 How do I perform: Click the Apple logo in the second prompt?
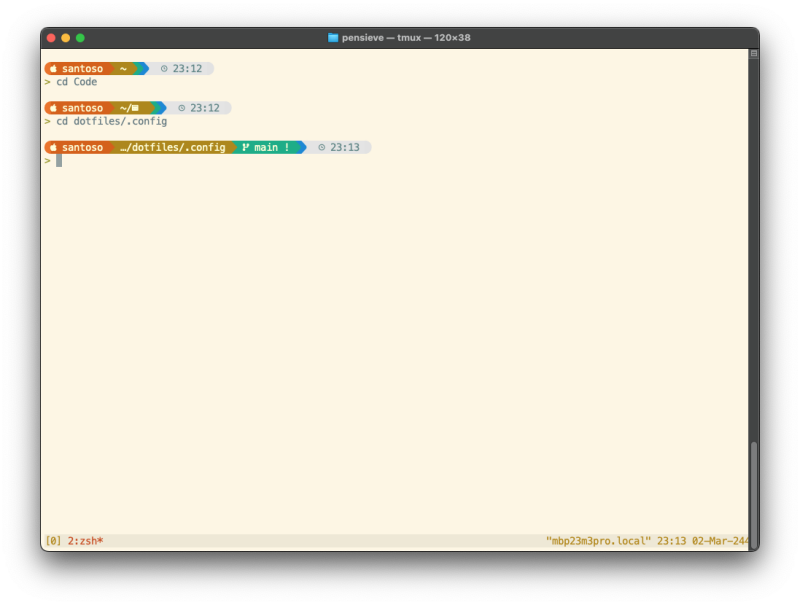pyautogui.click(x=52, y=107)
